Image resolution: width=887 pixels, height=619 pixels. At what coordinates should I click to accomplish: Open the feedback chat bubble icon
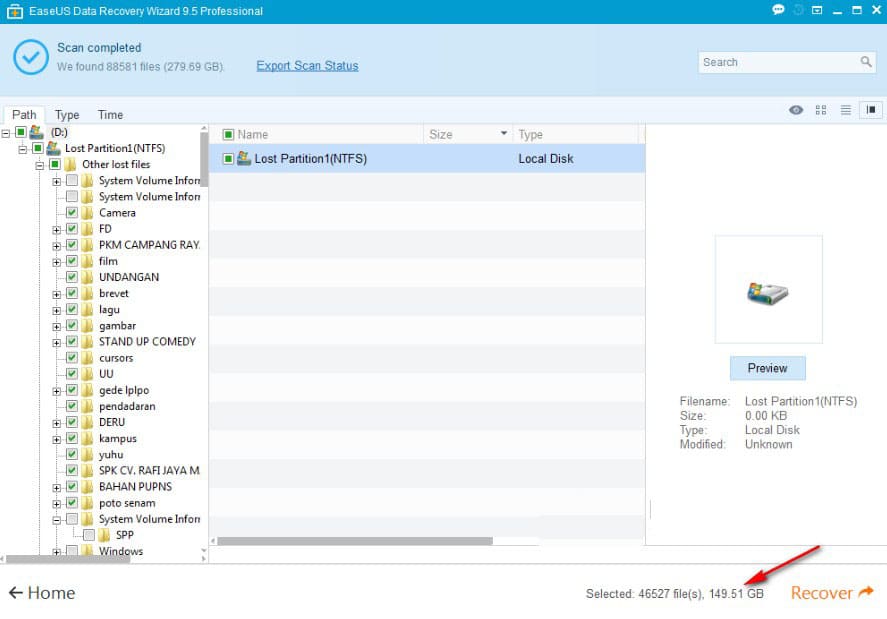(x=778, y=10)
